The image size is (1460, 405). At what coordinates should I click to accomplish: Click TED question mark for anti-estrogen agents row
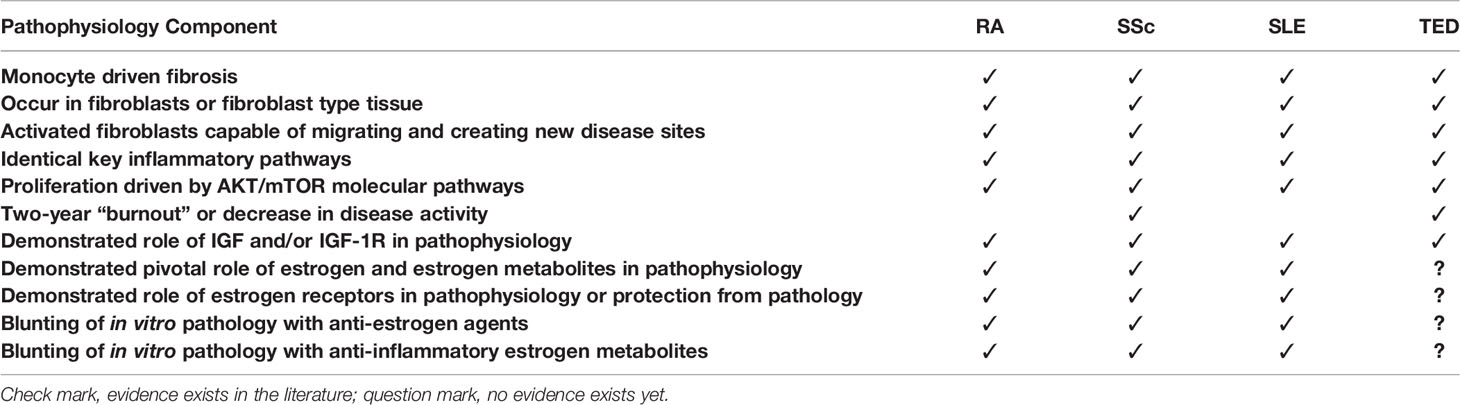coord(1440,321)
